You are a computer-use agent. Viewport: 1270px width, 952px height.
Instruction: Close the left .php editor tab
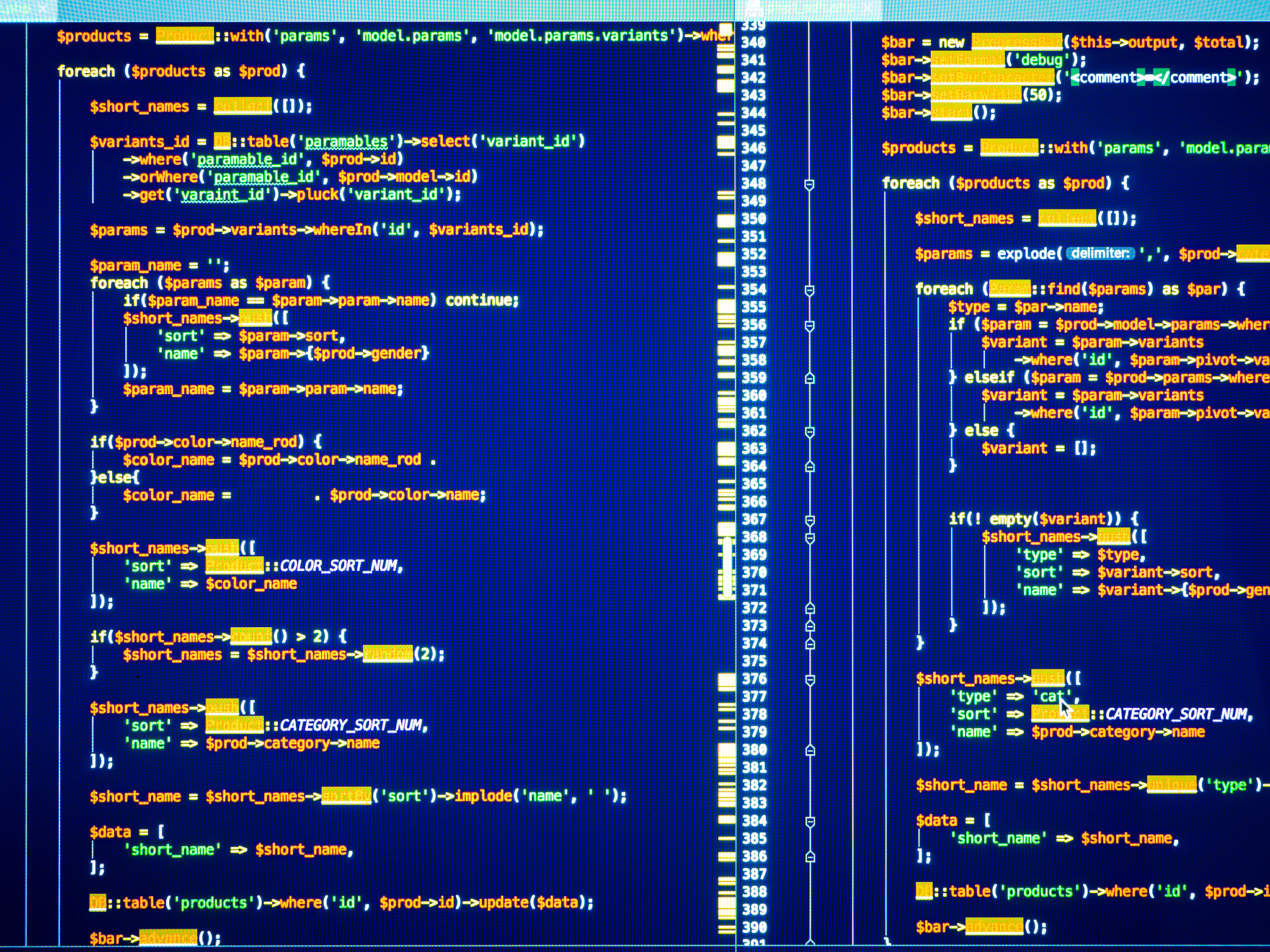43,9
